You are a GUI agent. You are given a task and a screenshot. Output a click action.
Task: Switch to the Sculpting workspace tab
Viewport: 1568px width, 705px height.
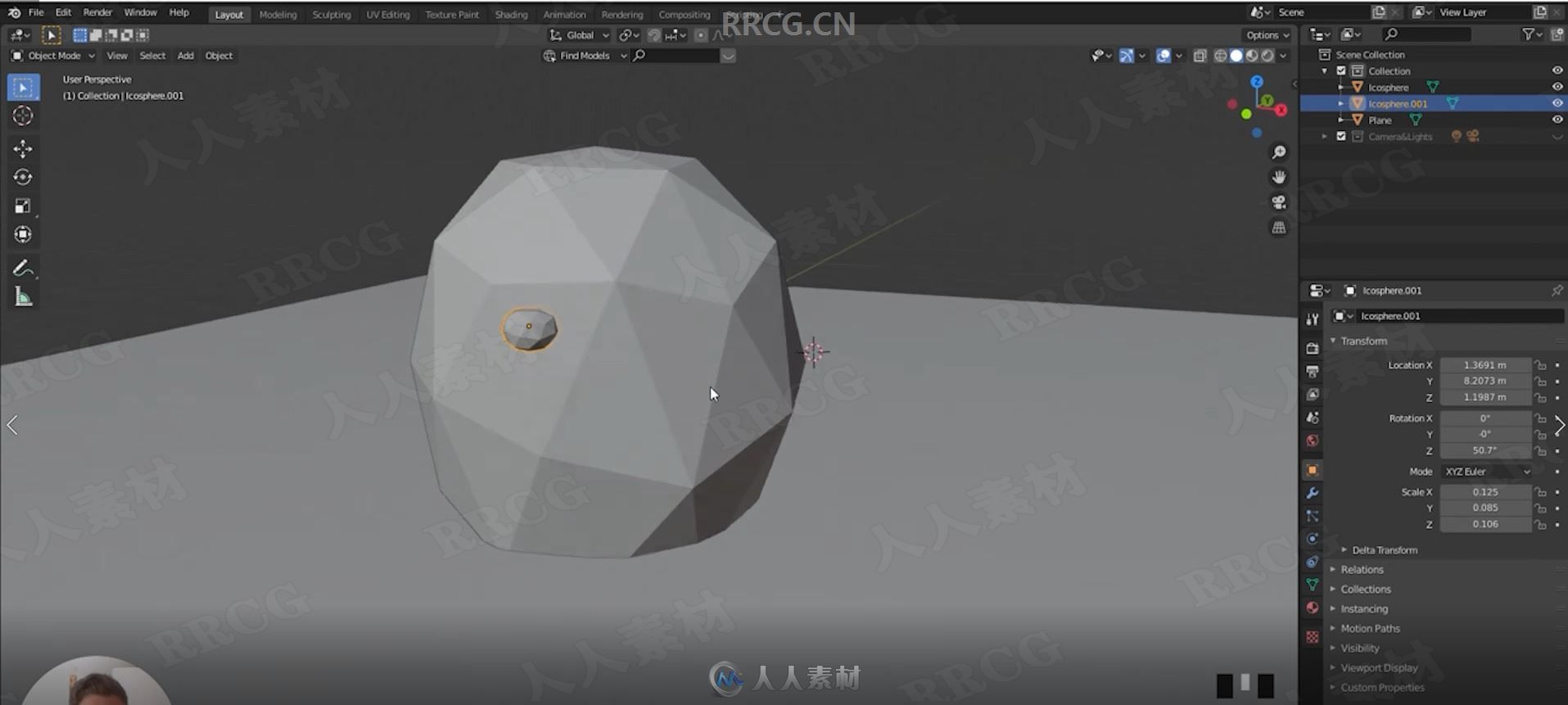point(331,14)
